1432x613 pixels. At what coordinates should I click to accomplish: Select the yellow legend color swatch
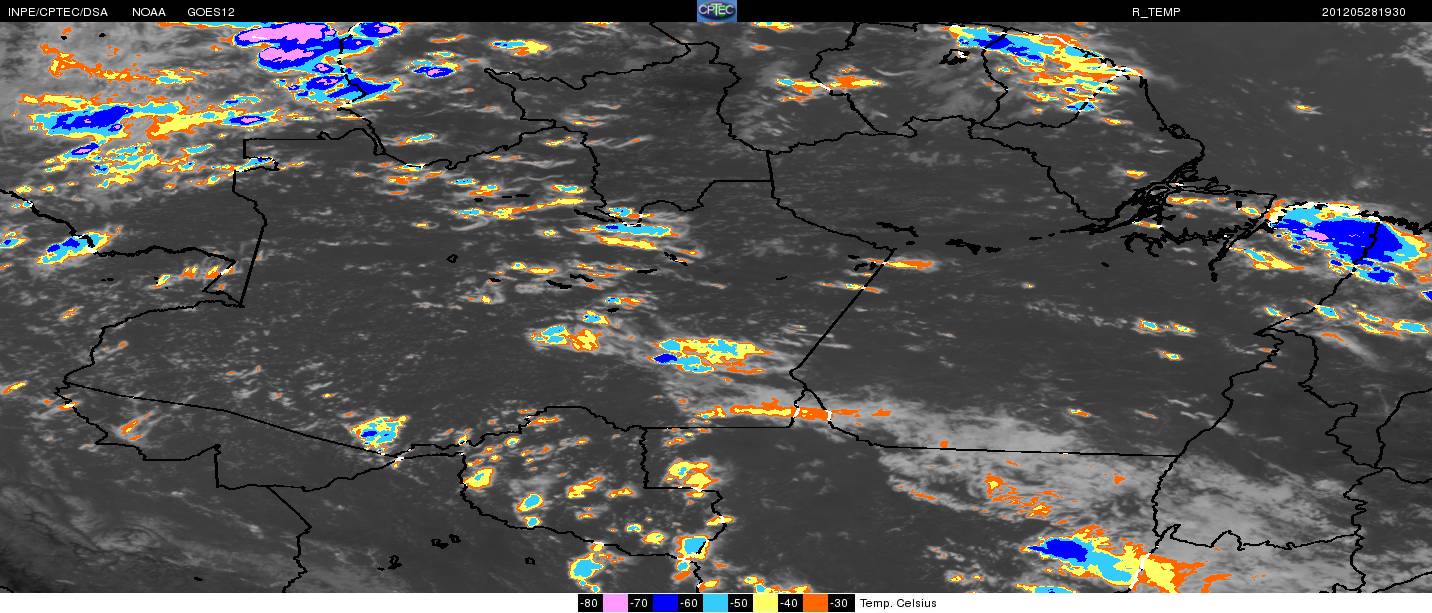coord(765,603)
